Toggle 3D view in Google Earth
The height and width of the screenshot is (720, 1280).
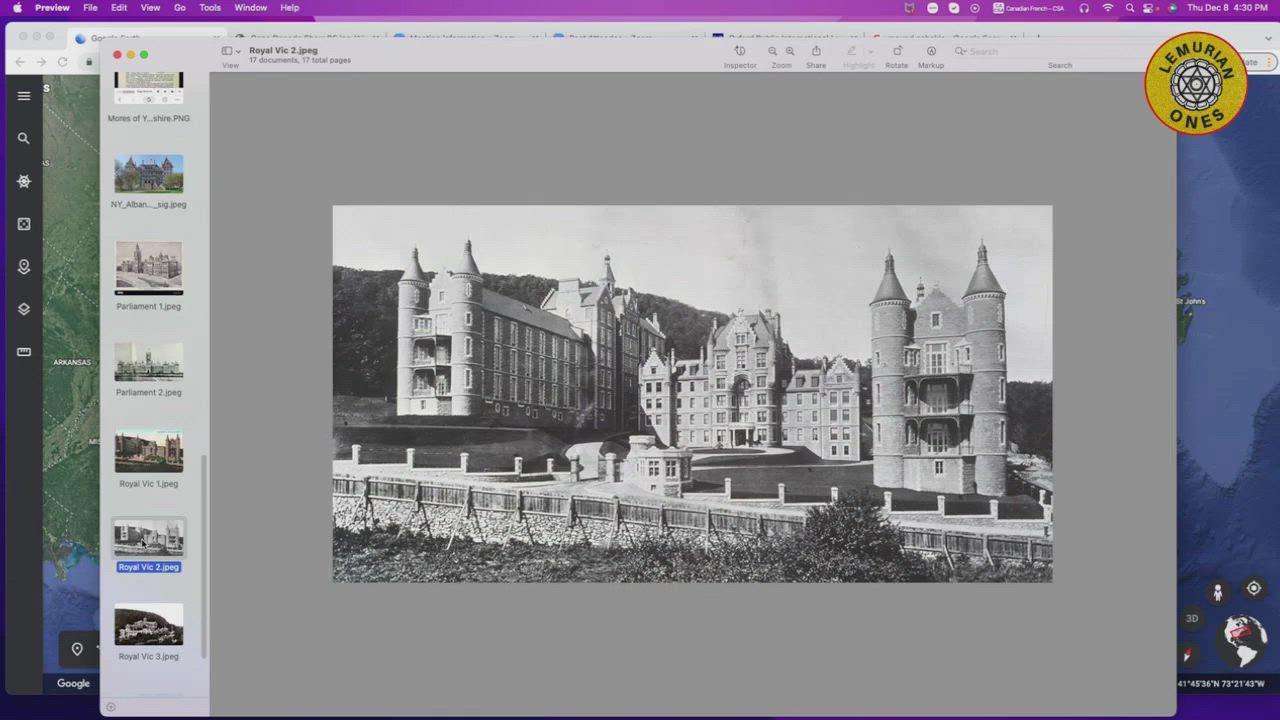tap(1192, 618)
